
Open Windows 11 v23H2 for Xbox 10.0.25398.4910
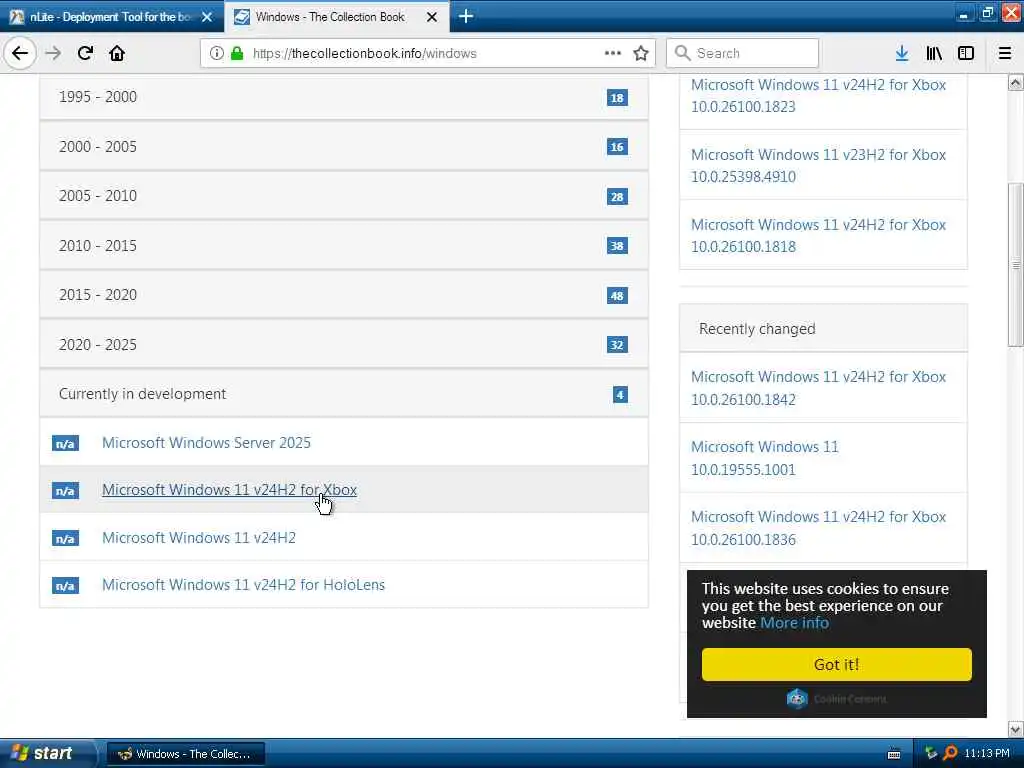click(818, 165)
